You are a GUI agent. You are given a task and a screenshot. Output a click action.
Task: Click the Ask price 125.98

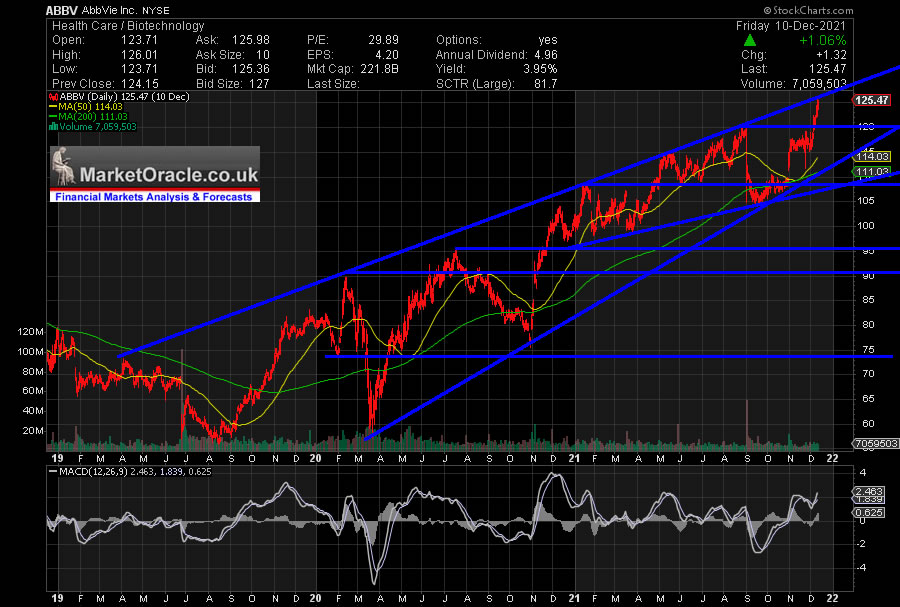251,40
